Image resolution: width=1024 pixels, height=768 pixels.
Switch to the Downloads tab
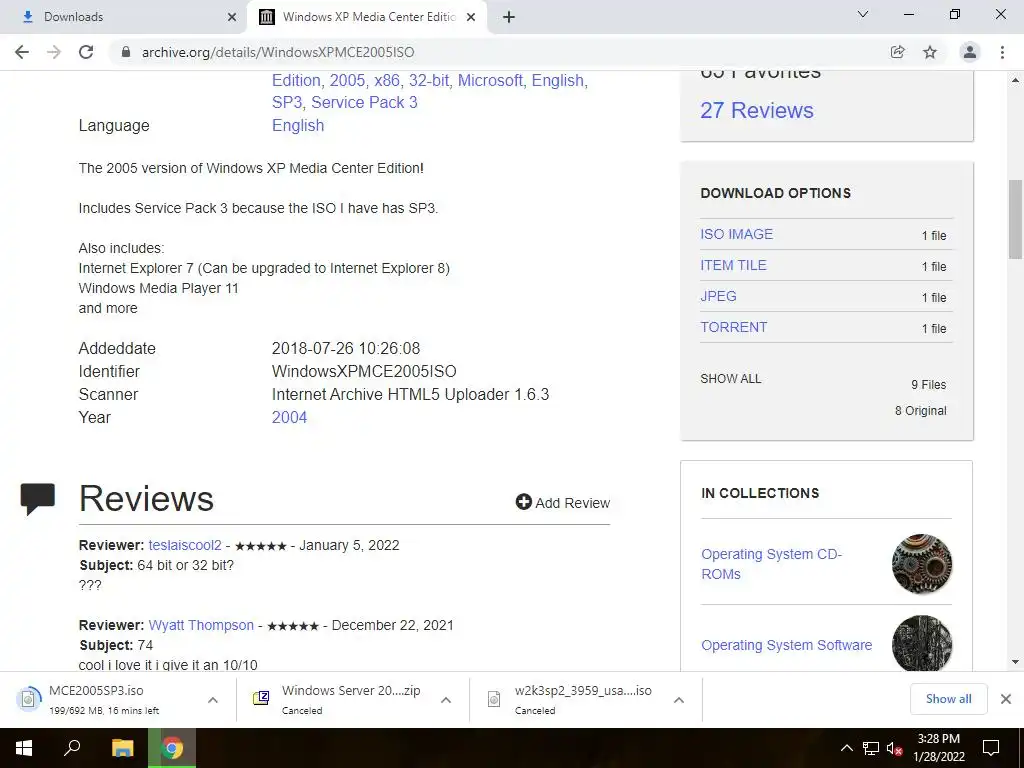(124, 17)
